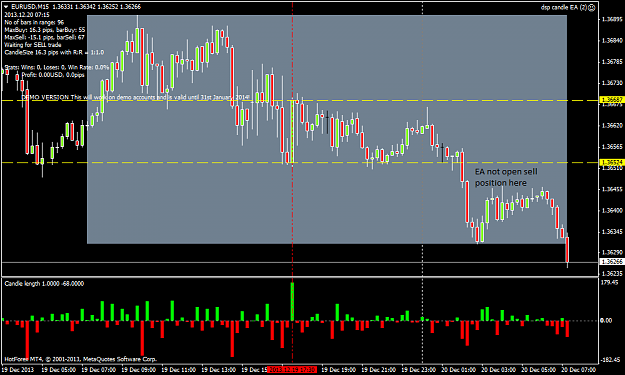Click the DEMO VERSION notice text
The height and width of the screenshot is (375, 625).
(136, 97)
